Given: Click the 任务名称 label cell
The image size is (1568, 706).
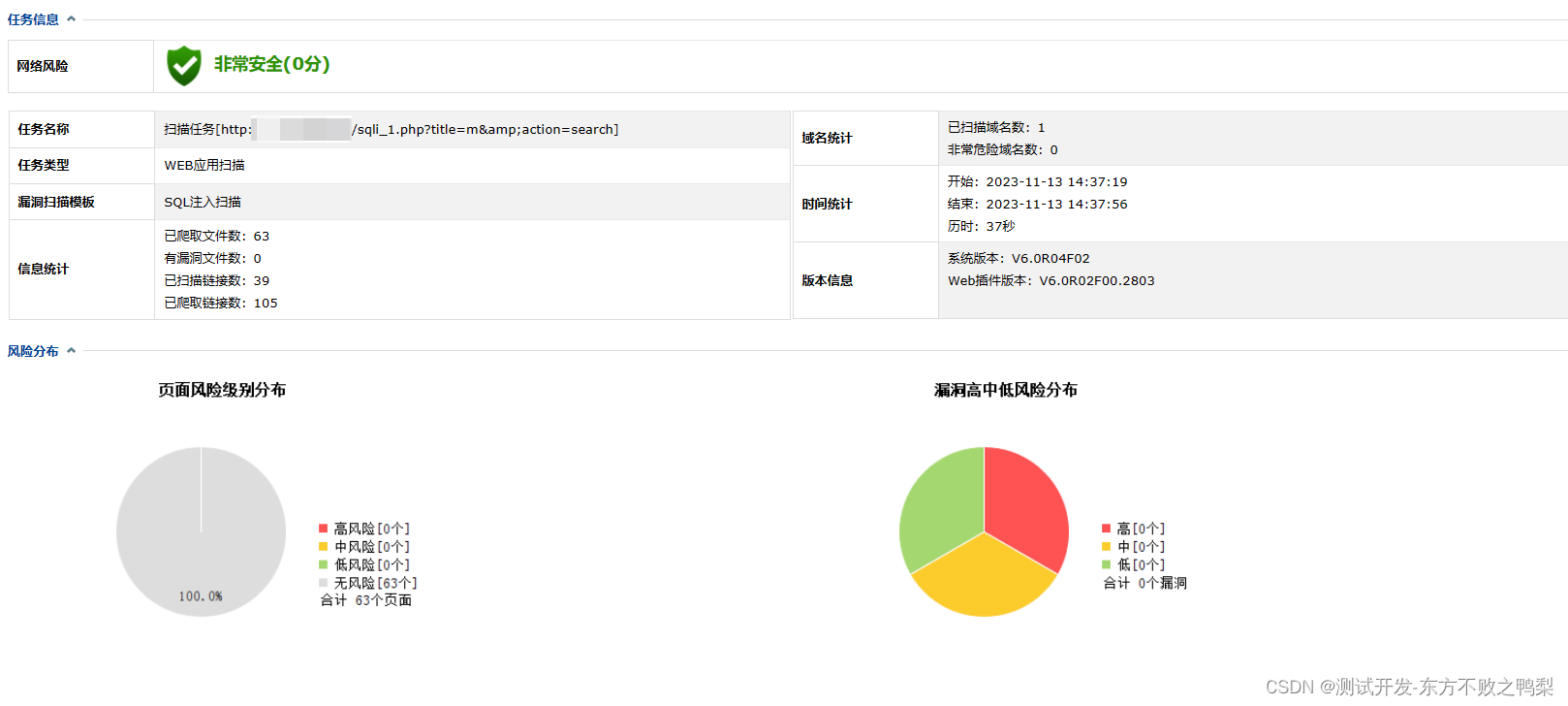Looking at the screenshot, I should coord(81,129).
